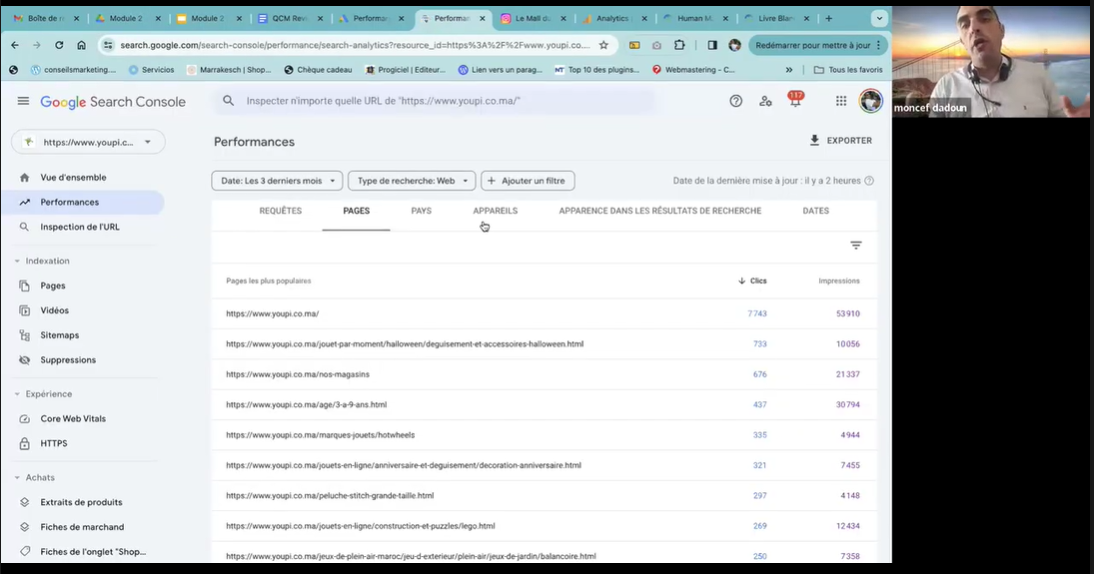
Task: Open the Google account avatar
Action: (870, 101)
